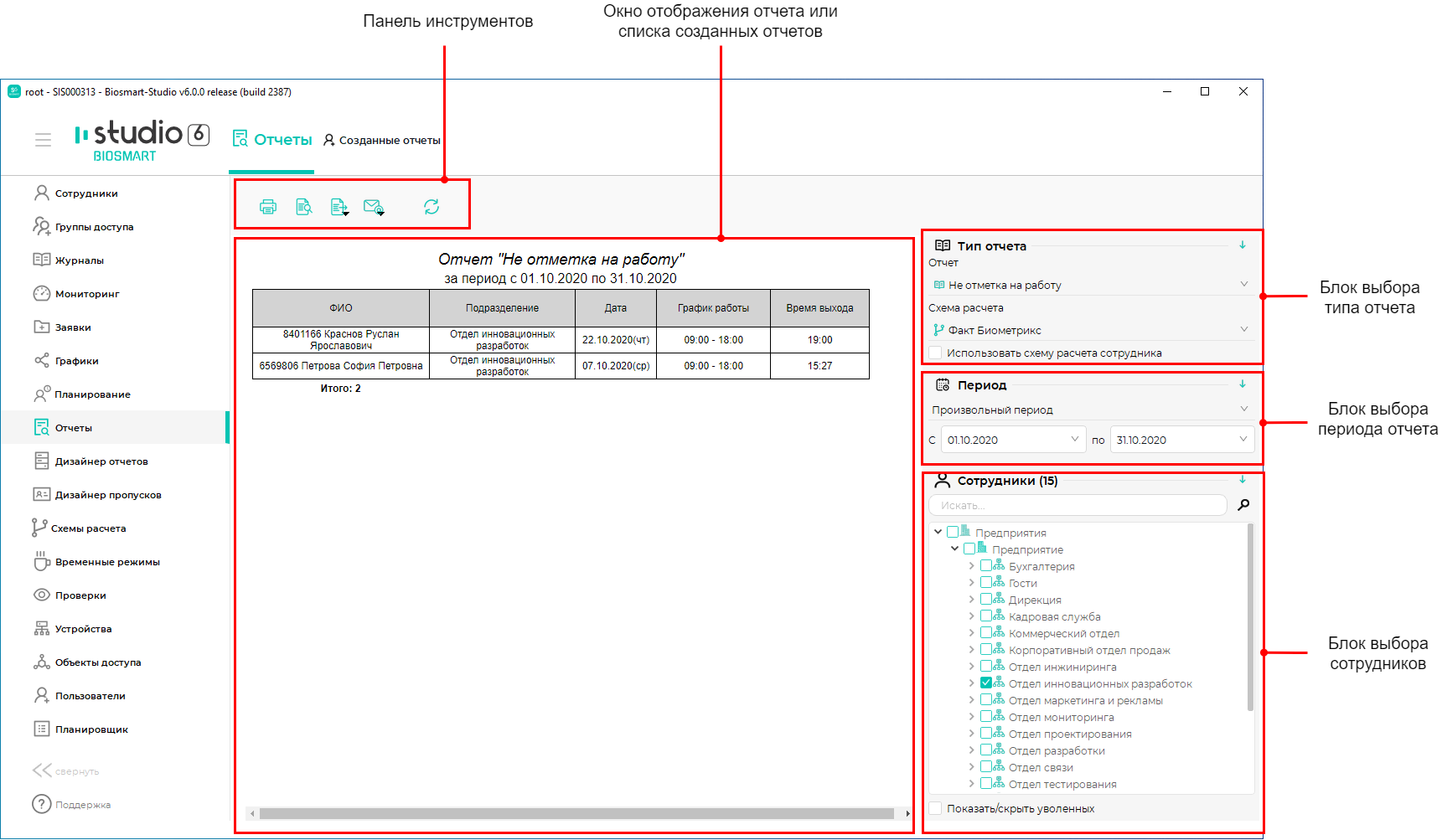Click cell 8401166 Краснов Руслан Ярославович

click(341, 340)
